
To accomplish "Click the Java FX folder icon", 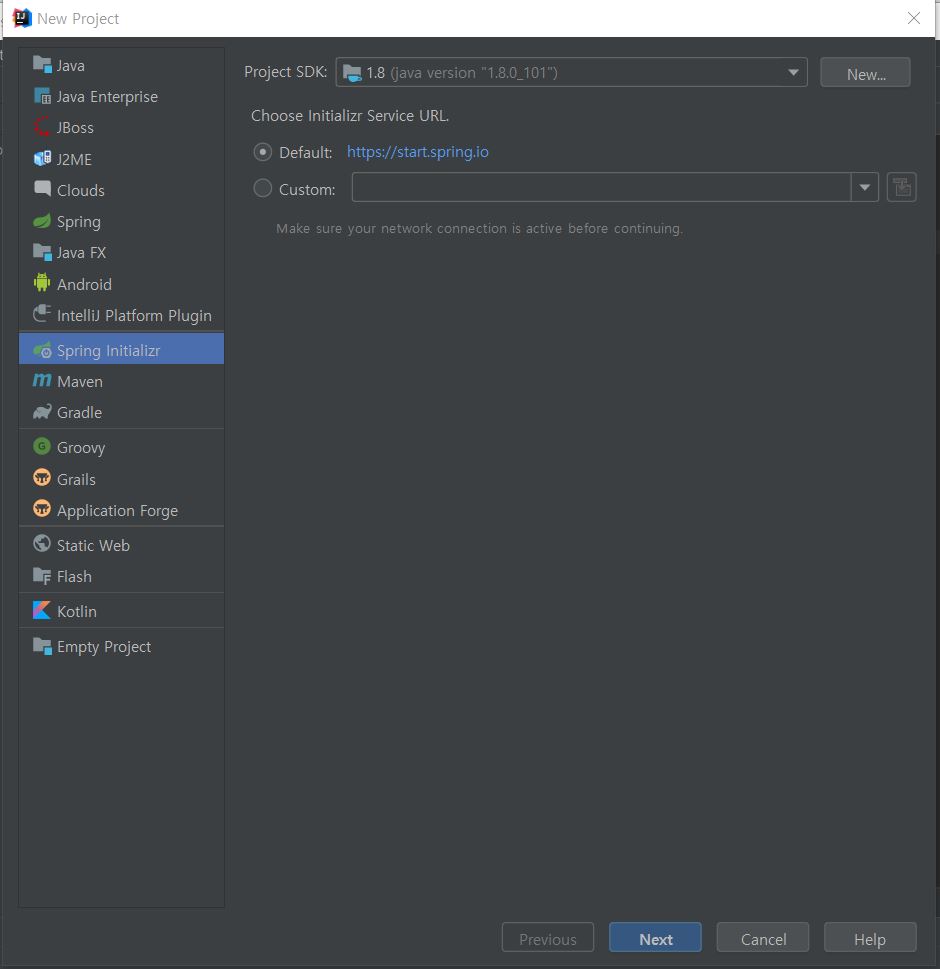I will (42, 252).
